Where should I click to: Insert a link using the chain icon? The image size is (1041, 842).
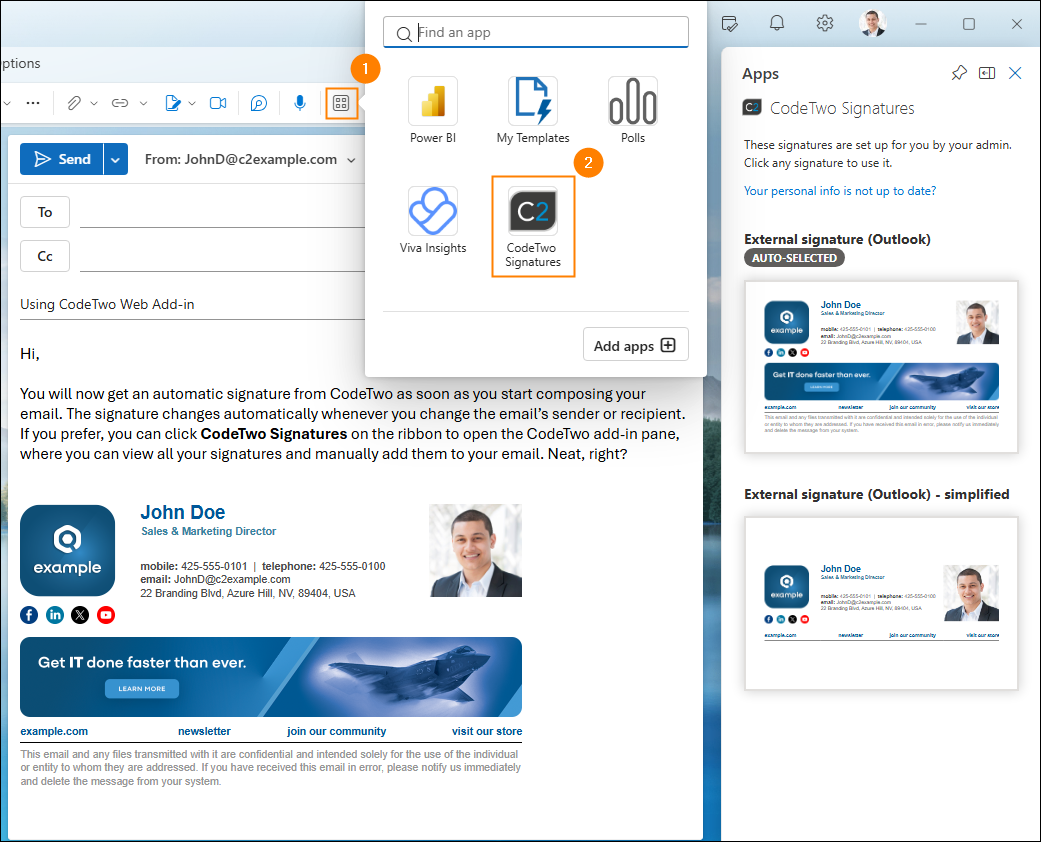120,103
